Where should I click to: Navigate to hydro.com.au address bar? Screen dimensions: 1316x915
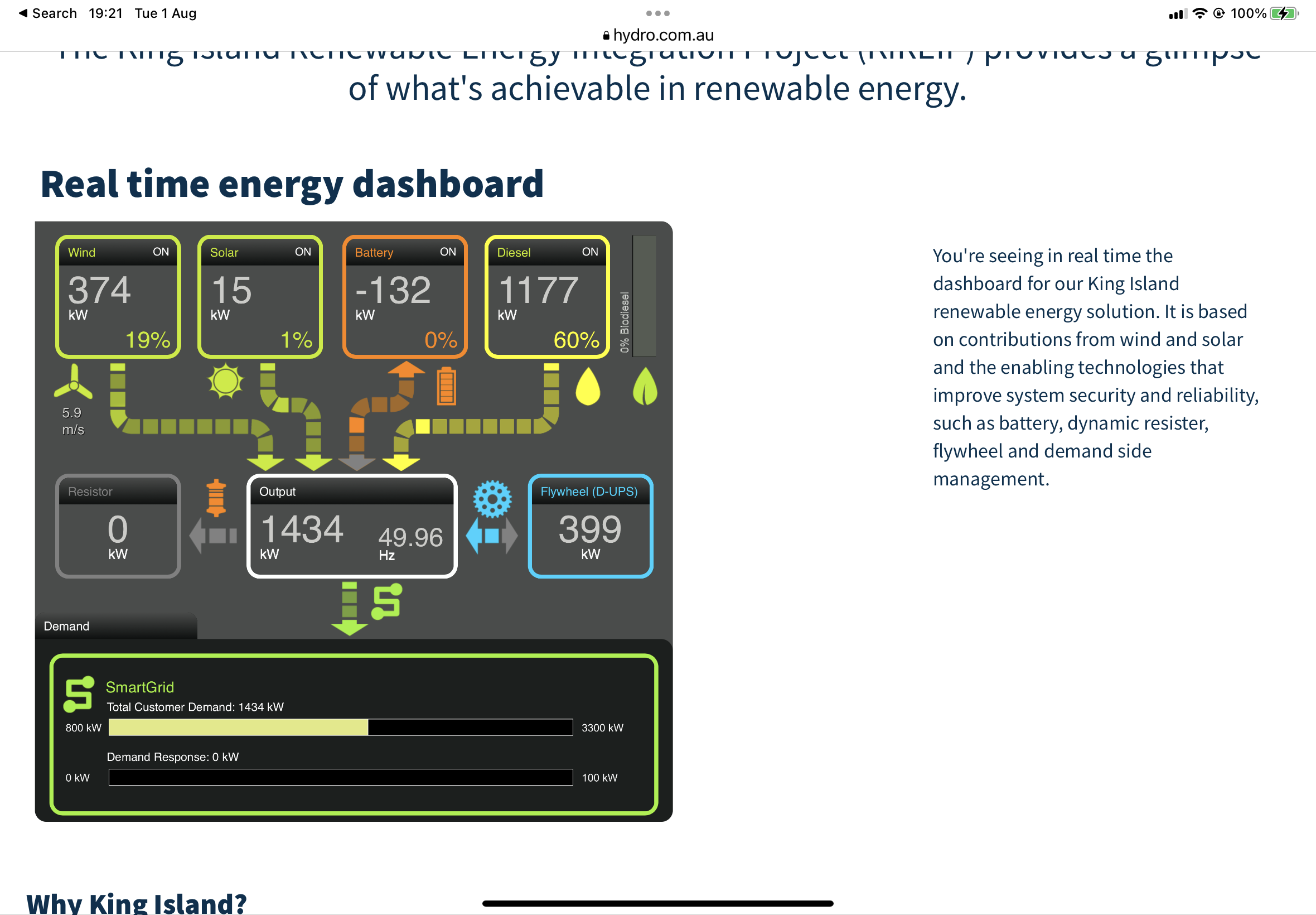(658, 35)
